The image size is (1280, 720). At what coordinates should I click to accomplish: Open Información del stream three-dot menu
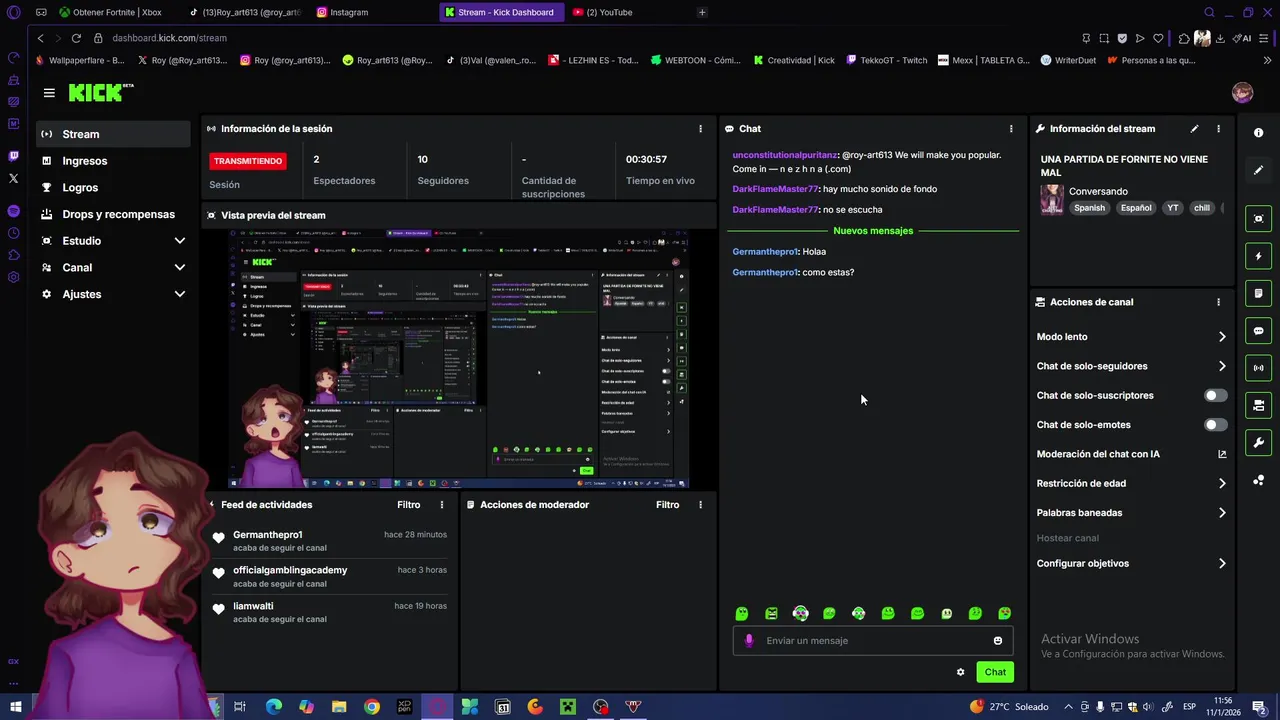[1218, 129]
